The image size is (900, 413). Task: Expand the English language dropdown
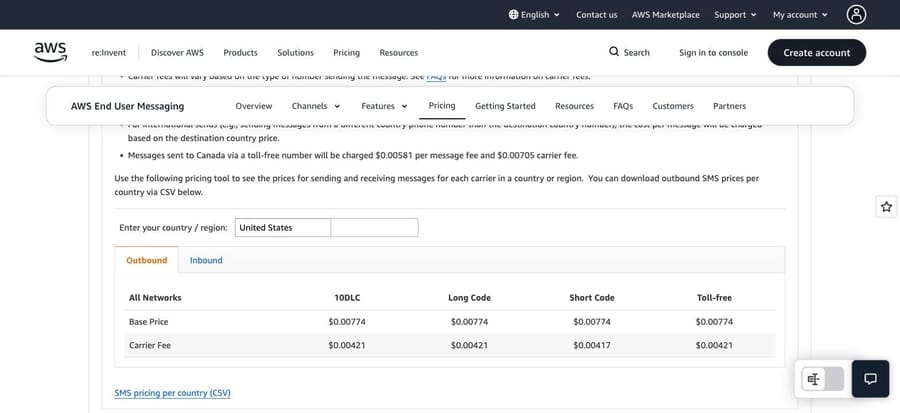(x=534, y=15)
